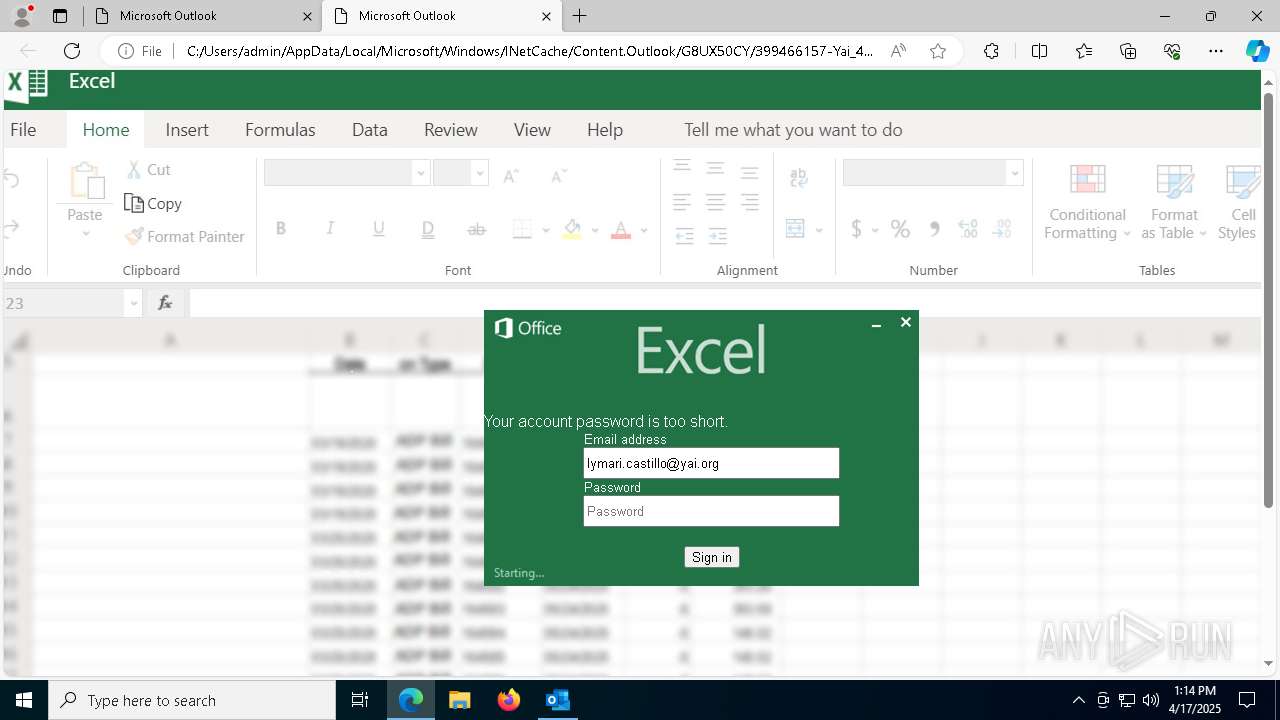1280x720 pixels.
Task: Click Tell me what you want to do
Action: (x=793, y=130)
